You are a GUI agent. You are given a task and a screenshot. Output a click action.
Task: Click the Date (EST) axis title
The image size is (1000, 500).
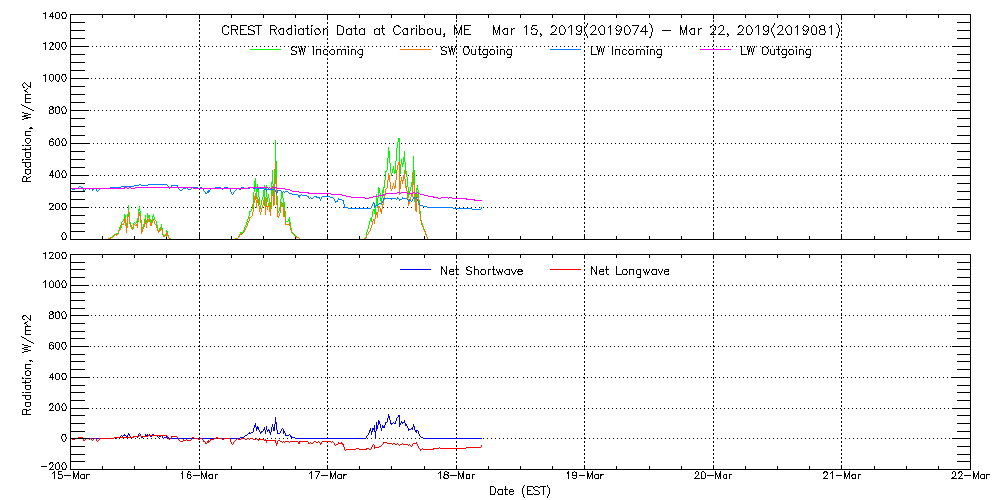pyautogui.click(x=521, y=491)
